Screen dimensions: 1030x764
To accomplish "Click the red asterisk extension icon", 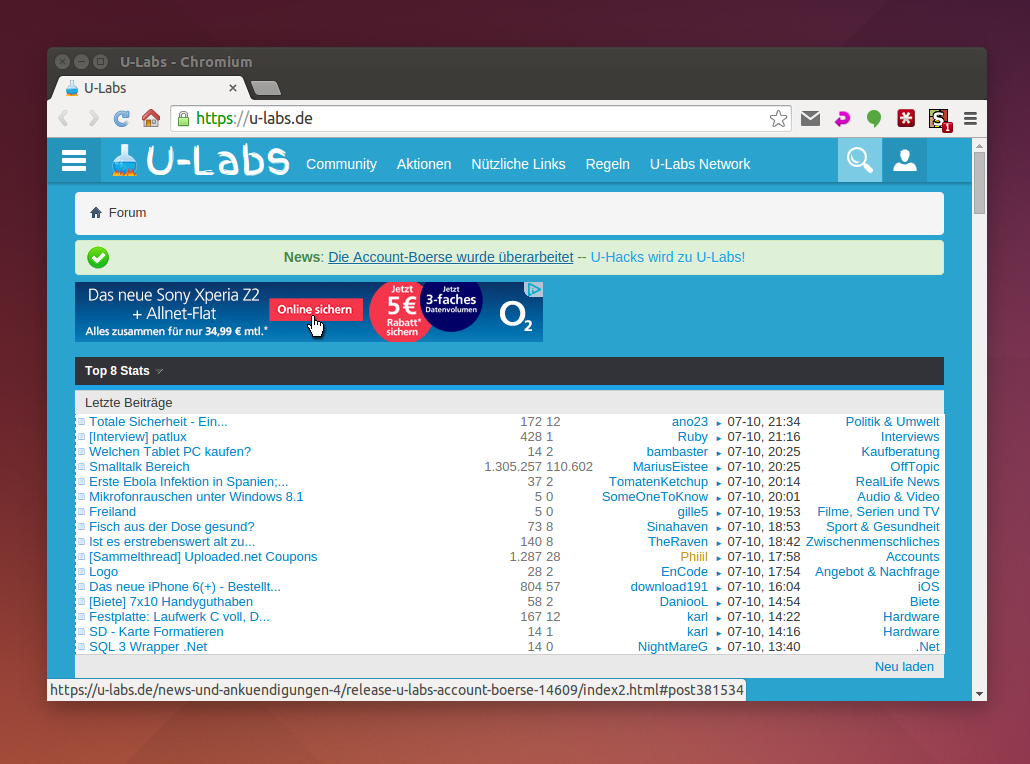I will [x=906, y=119].
